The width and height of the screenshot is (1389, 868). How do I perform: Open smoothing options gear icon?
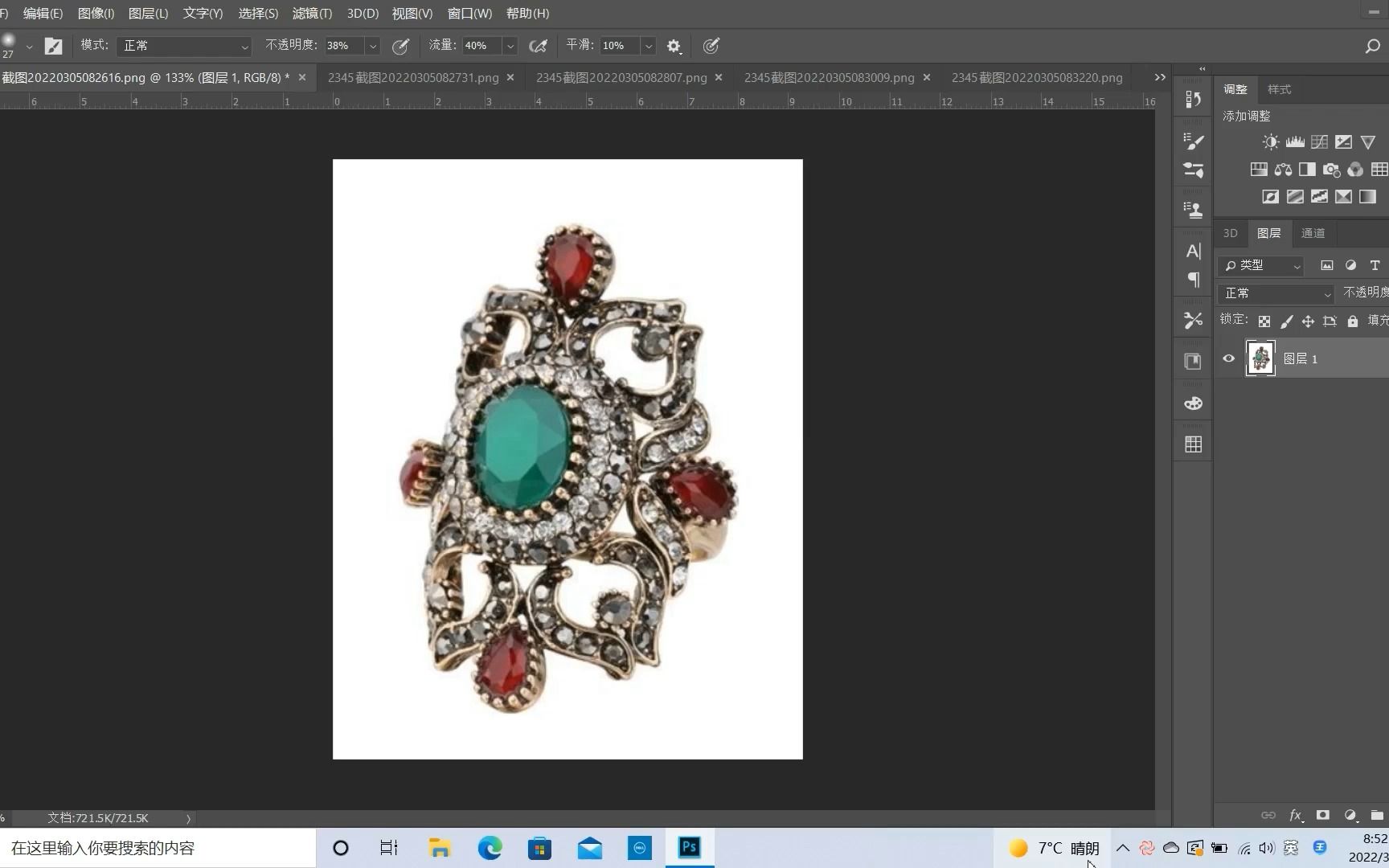pos(674,46)
